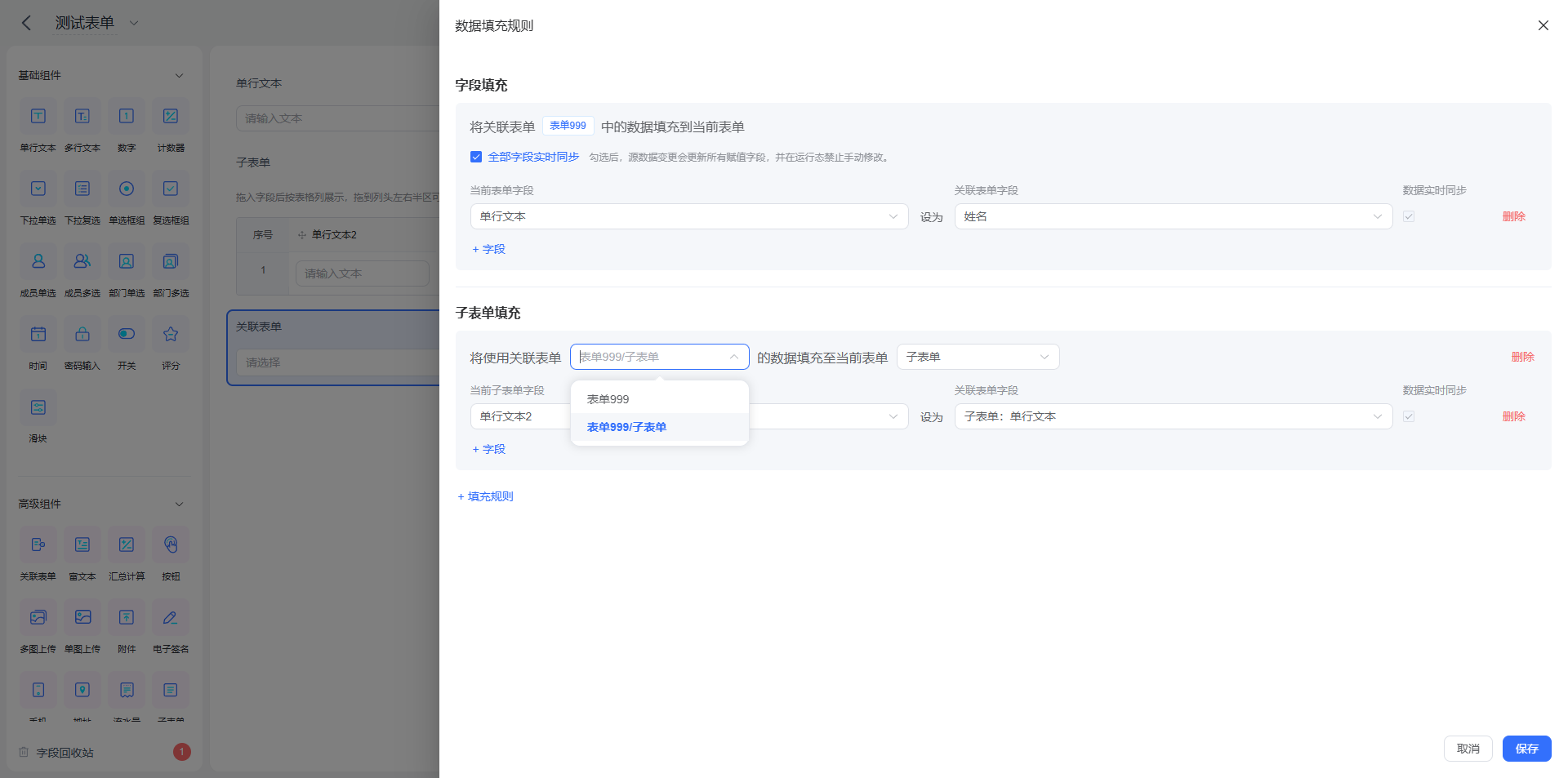Select the 成员单选 component icon
This screenshot has width=1568, height=778.
pyautogui.click(x=38, y=261)
